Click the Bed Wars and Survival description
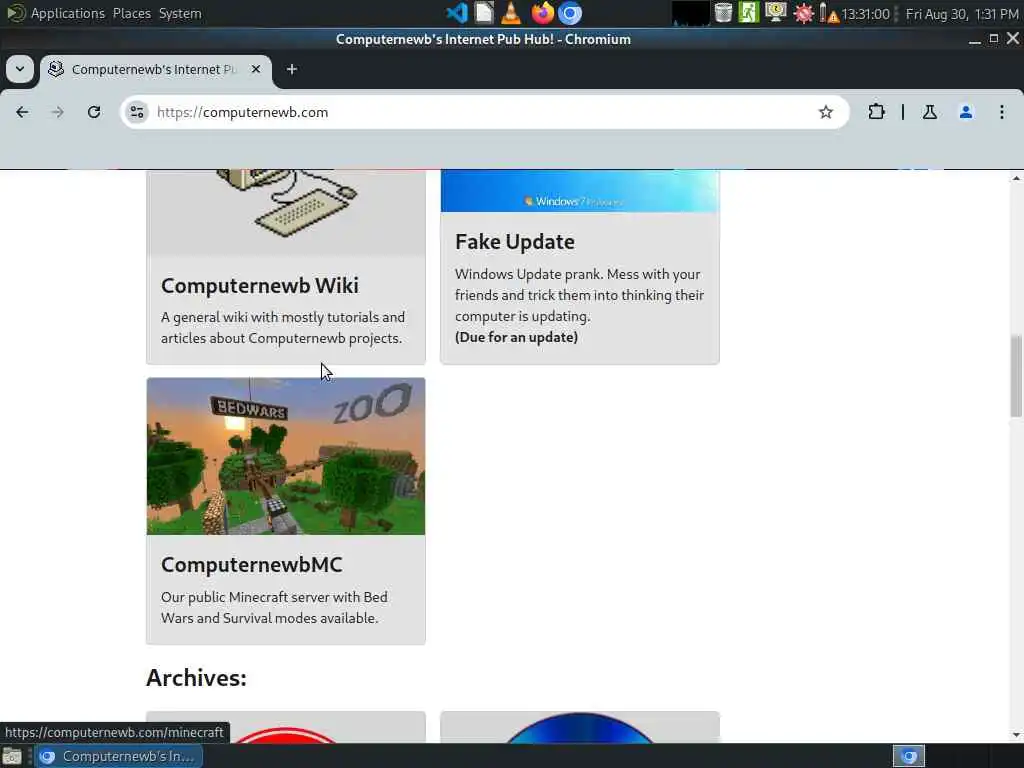The image size is (1024, 768). [274, 607]
